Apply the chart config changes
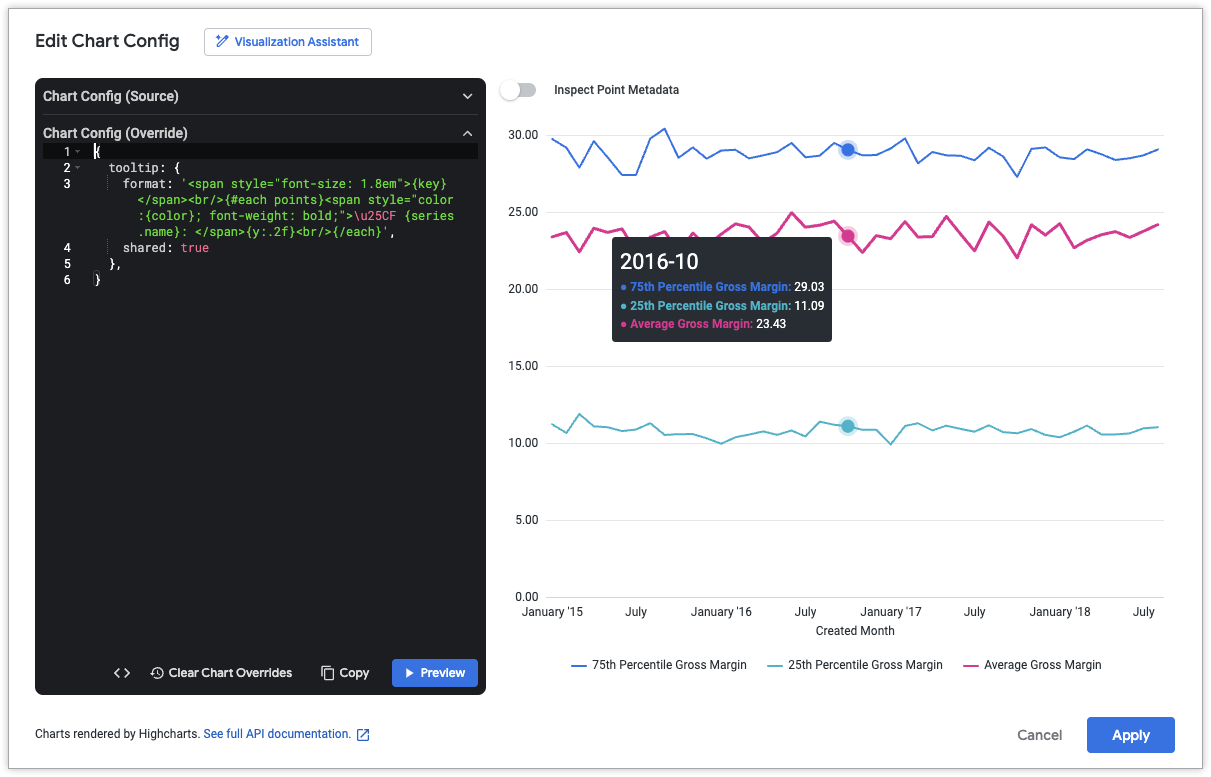1211x777 pixels. 1130,735
